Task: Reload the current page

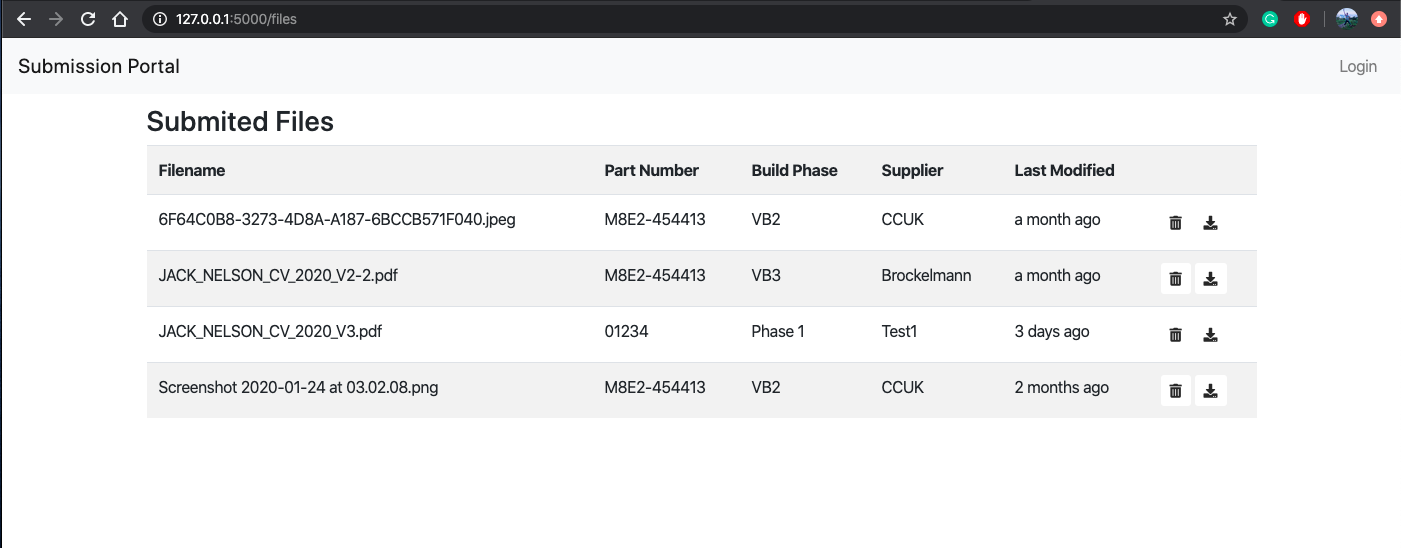Action: (x=88, y=19)
